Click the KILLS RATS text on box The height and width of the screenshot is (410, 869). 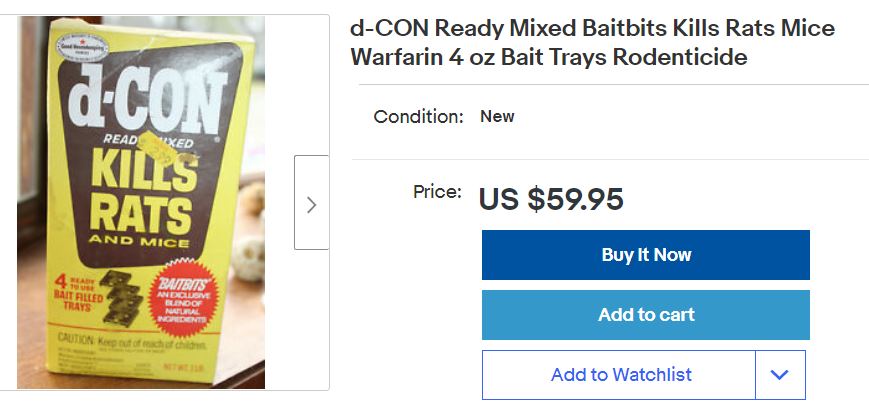pyautogui.click(x=142, y=190)
